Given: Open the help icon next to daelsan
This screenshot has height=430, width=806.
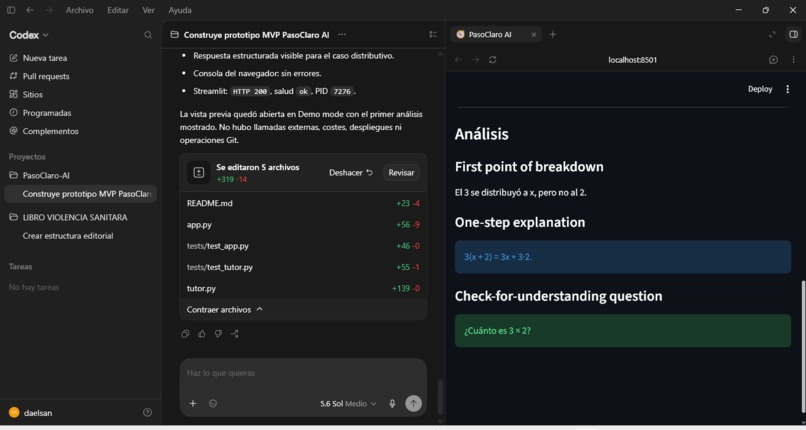Looking at the screenshot, I should (148, 413).
